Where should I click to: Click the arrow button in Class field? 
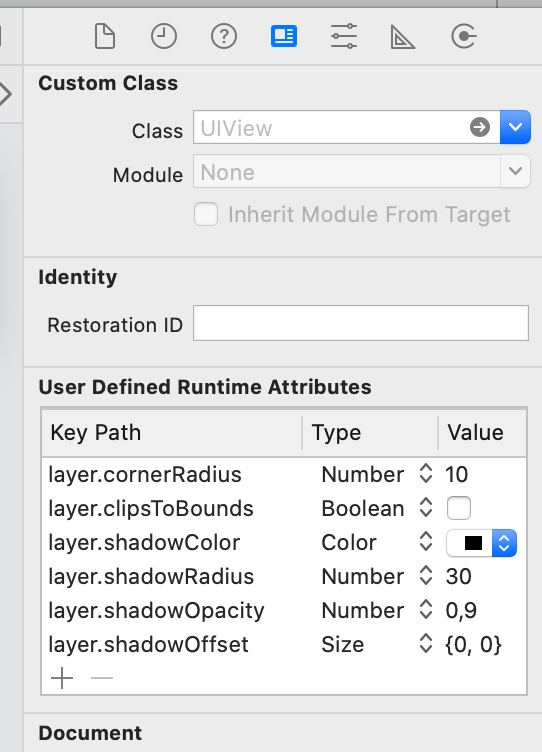tap(480, 127)
